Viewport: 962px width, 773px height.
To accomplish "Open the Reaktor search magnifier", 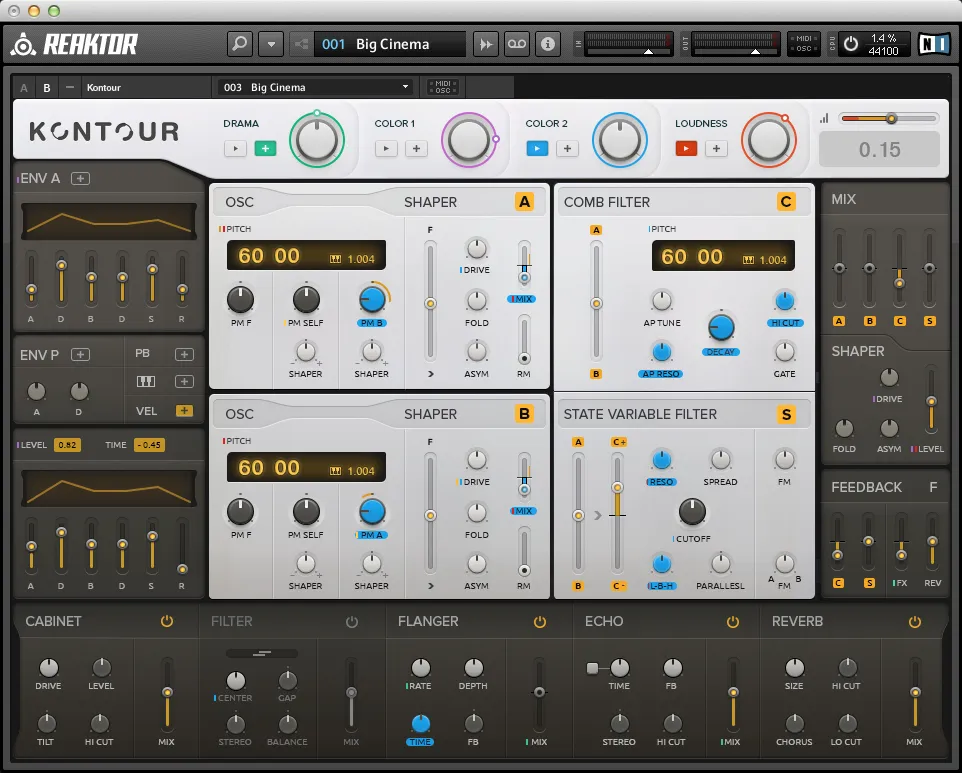I will pyautogui.click(x=240, y=44).
